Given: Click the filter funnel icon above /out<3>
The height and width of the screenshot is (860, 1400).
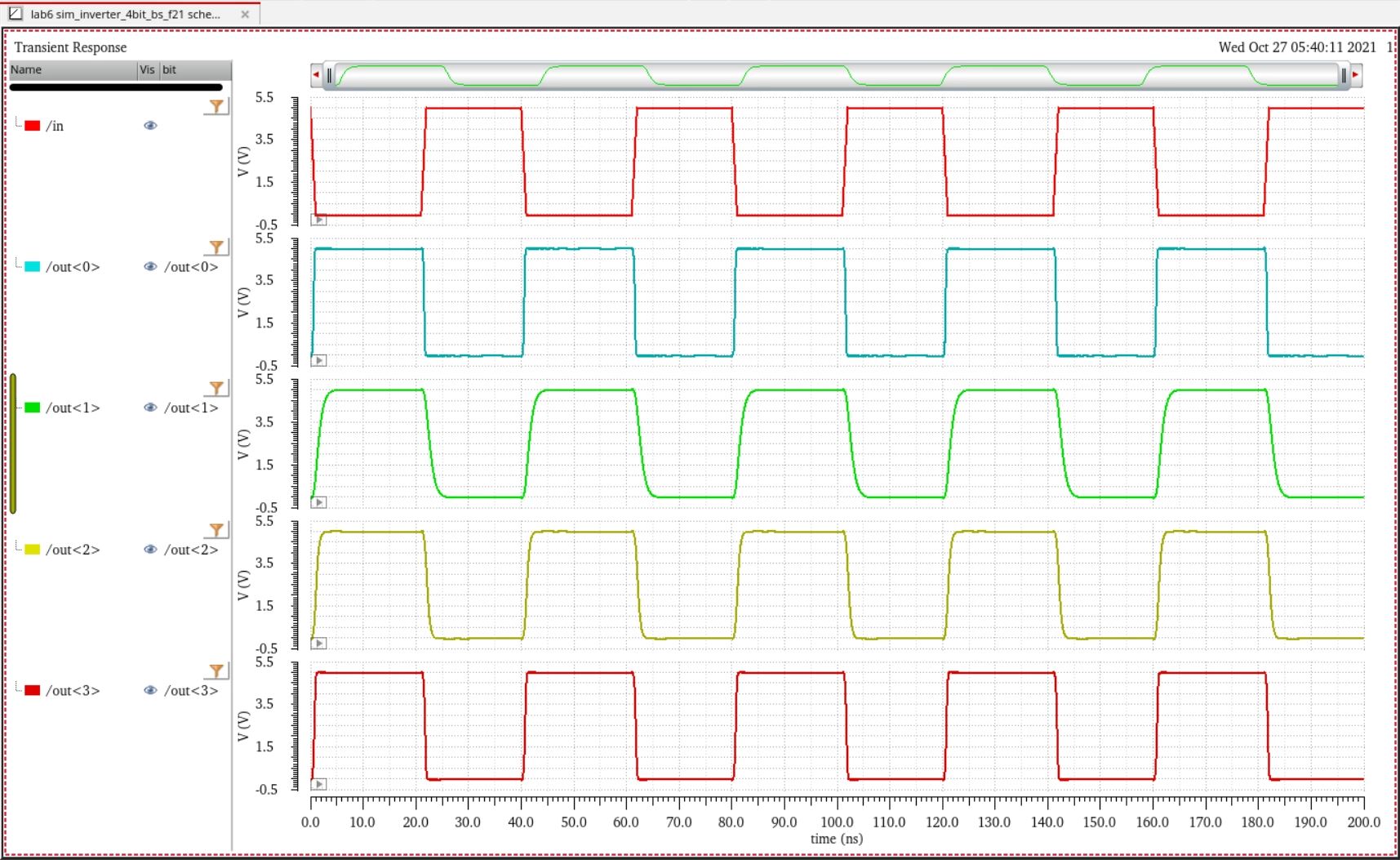Looking at the screenshot, I should (216, 671).
